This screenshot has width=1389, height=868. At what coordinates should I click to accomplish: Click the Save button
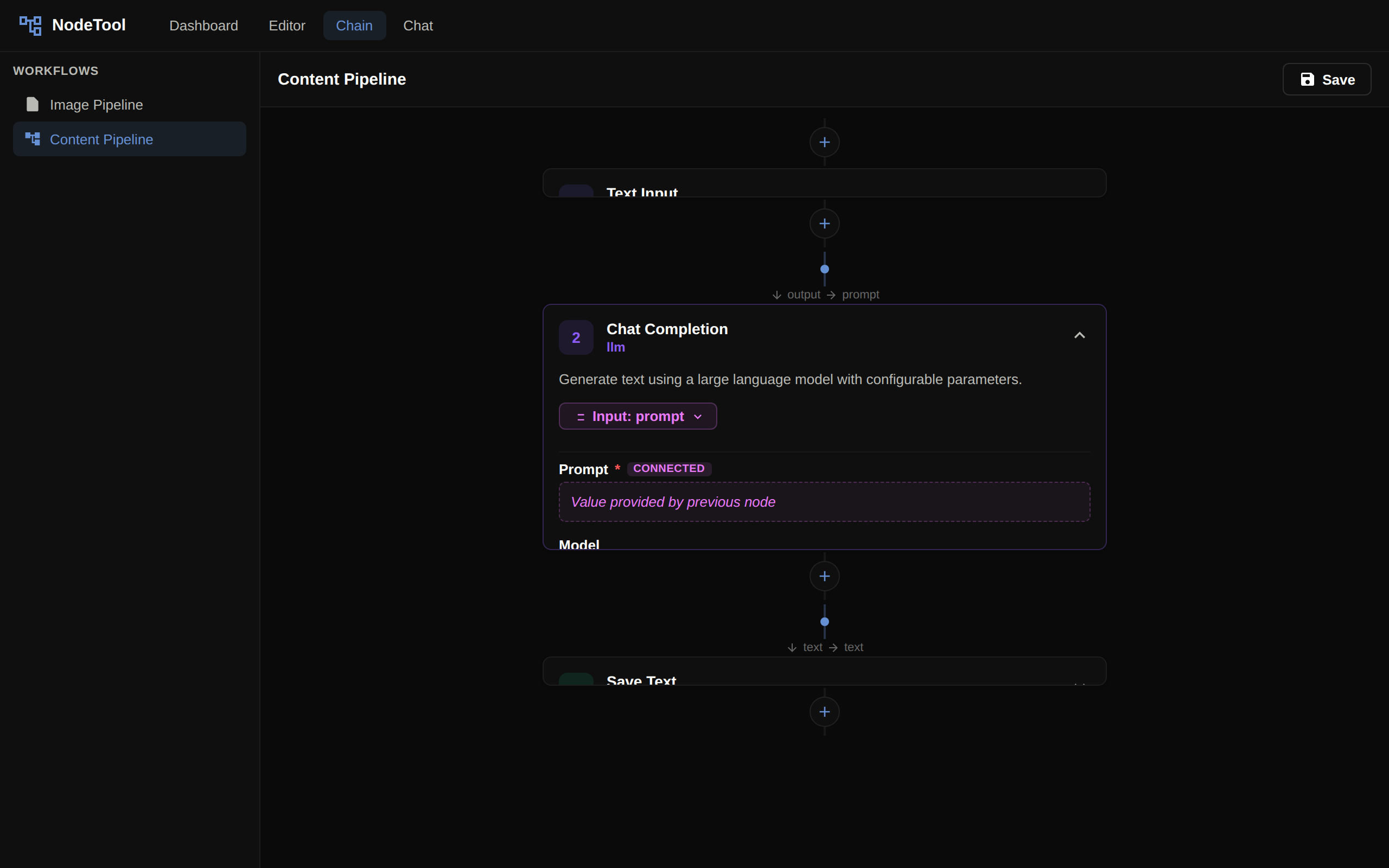[1327, 79]
